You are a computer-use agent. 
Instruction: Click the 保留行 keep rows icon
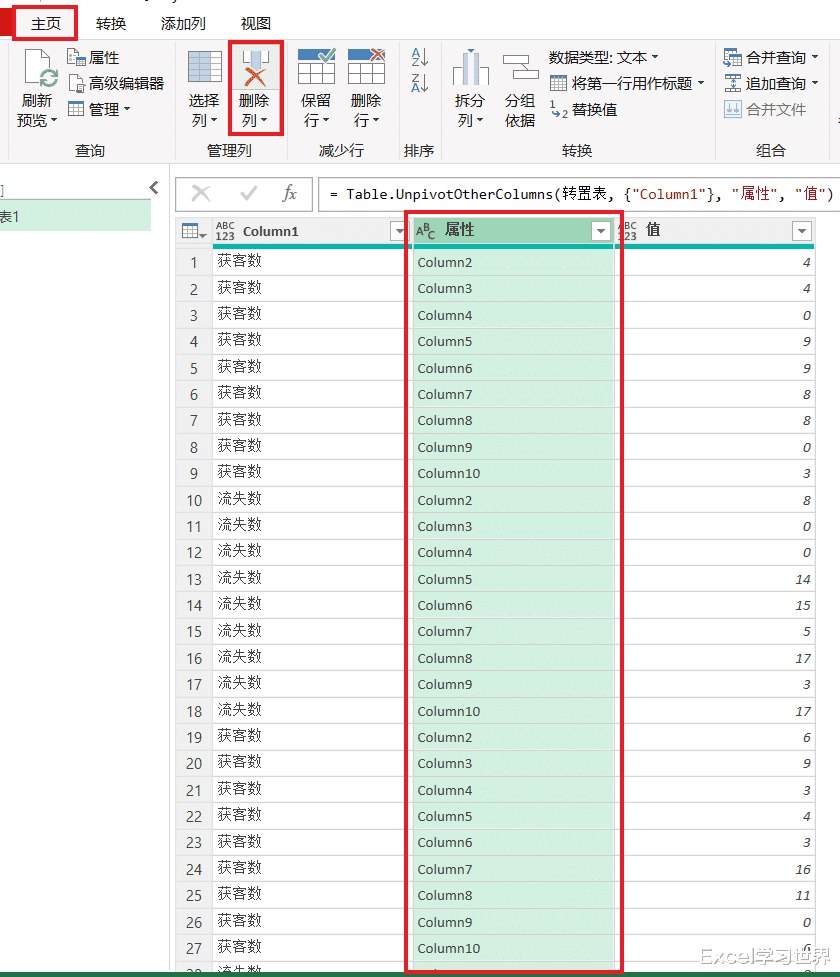tap(317, 66)
